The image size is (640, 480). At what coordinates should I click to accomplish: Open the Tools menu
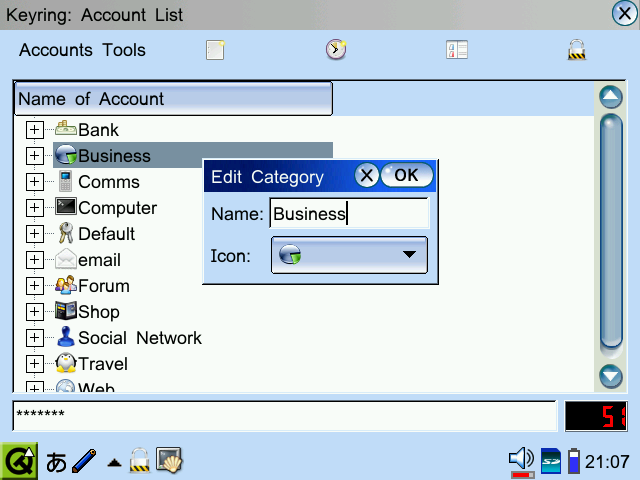click(x=123, y=50)
